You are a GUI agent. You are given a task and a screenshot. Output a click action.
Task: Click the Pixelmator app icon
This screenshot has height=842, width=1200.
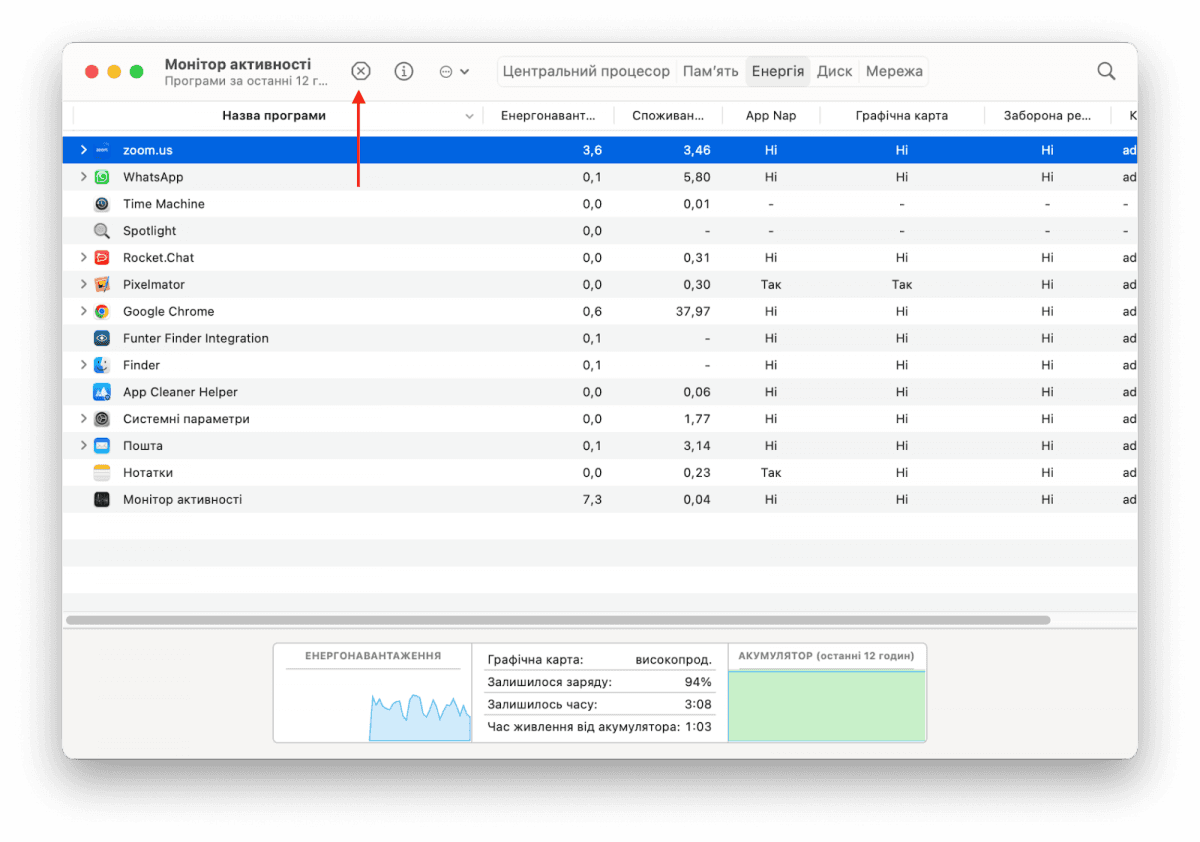coord(102,285)
